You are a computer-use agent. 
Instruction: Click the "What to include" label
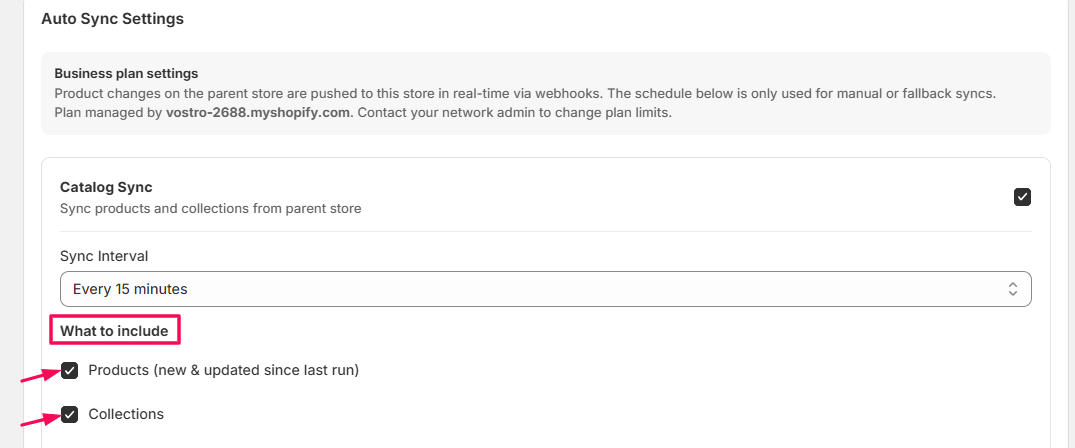[114, 331]
